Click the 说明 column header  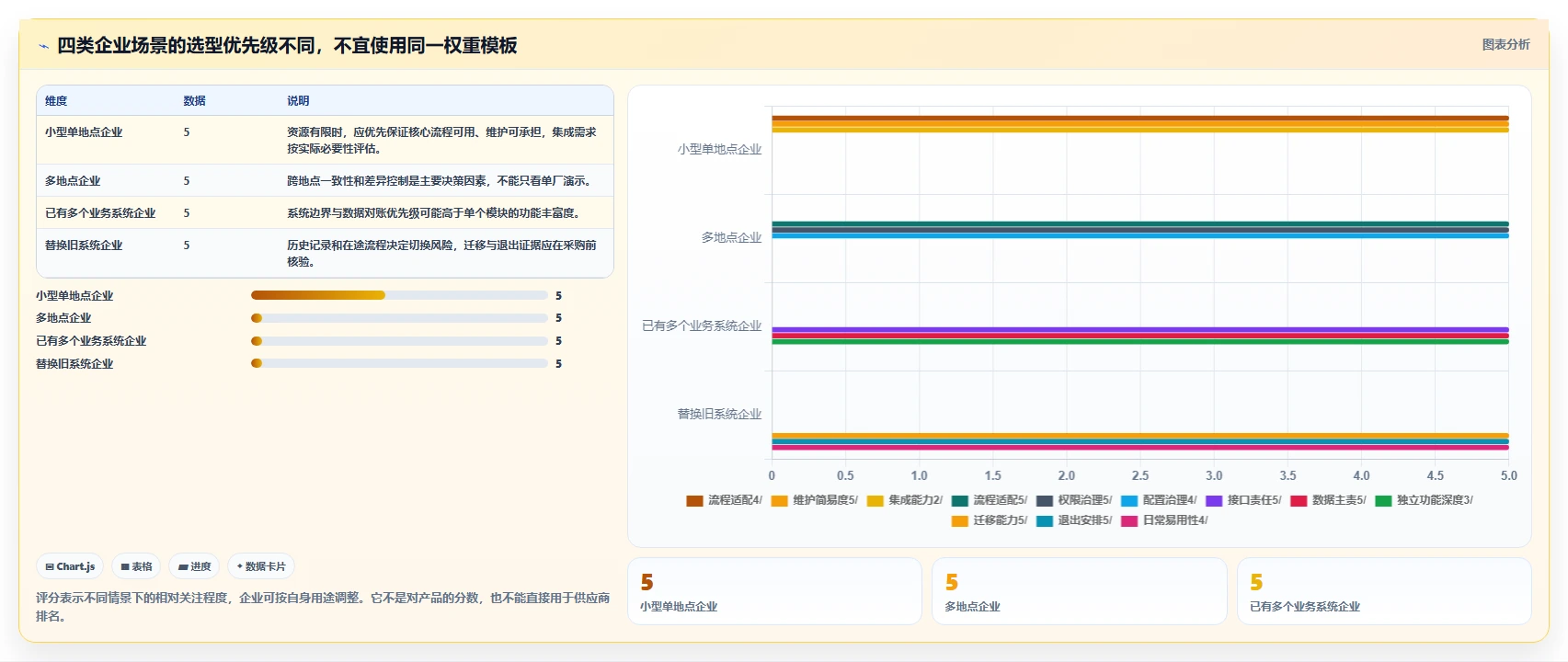pyautogui.click(x=298, y=101)
